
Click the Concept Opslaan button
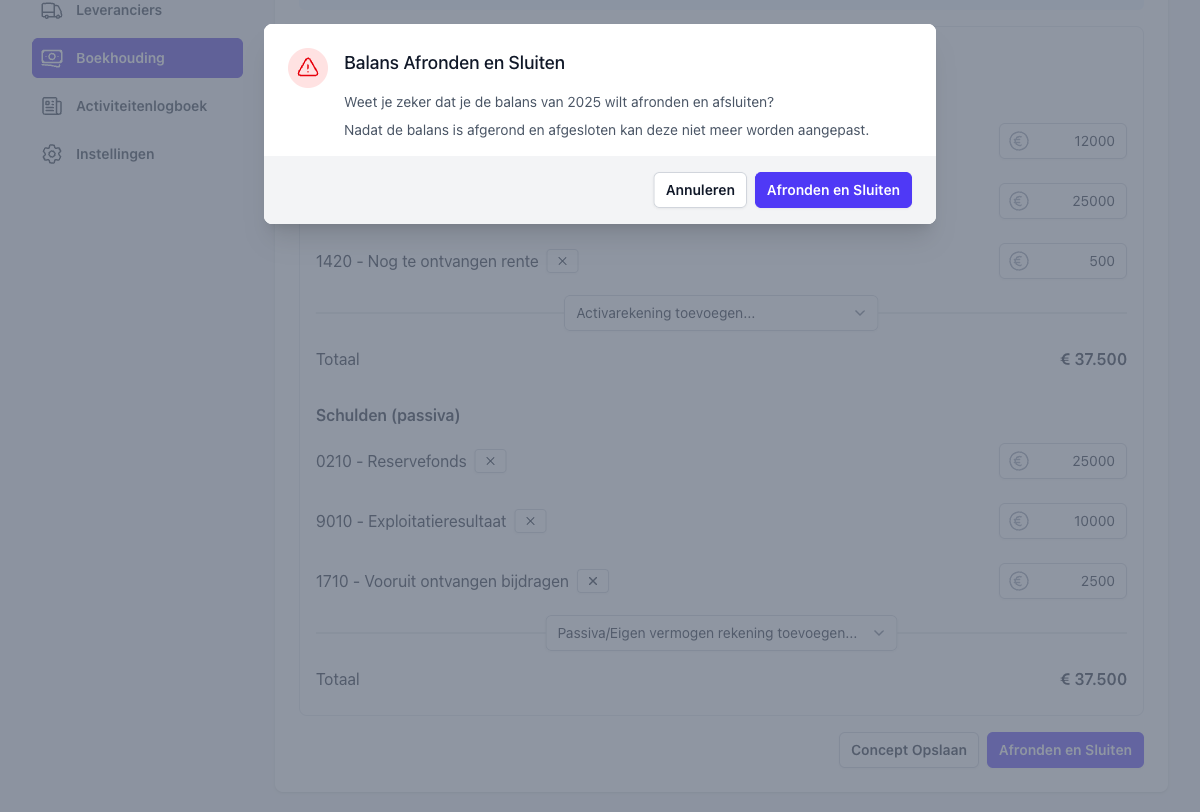tap(908, 750)
